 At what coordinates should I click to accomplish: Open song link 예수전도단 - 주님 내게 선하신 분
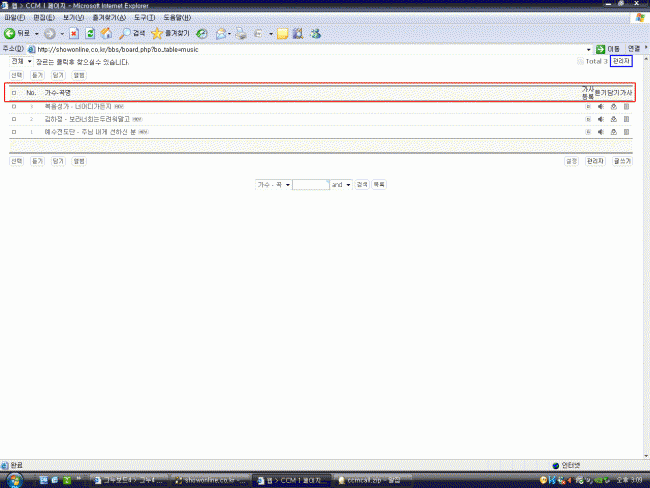pyautogui.click(x=90, y=132)
